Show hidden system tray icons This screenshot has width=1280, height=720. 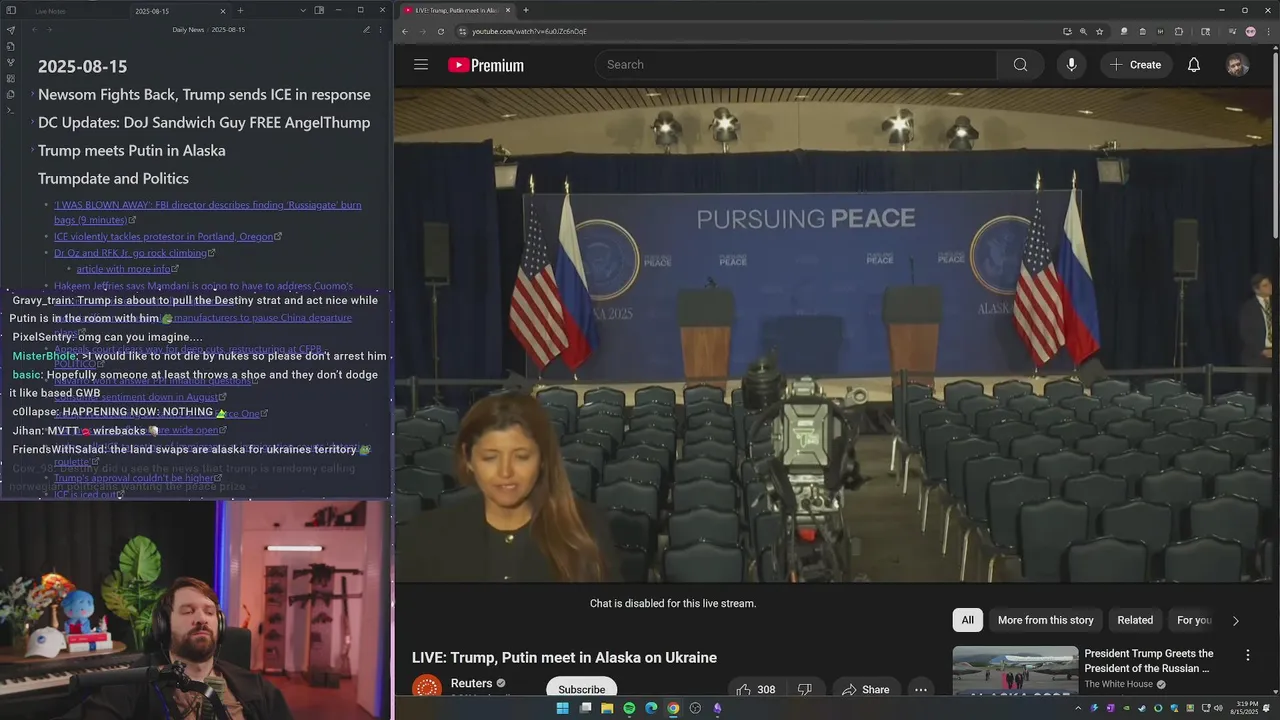1078,708
